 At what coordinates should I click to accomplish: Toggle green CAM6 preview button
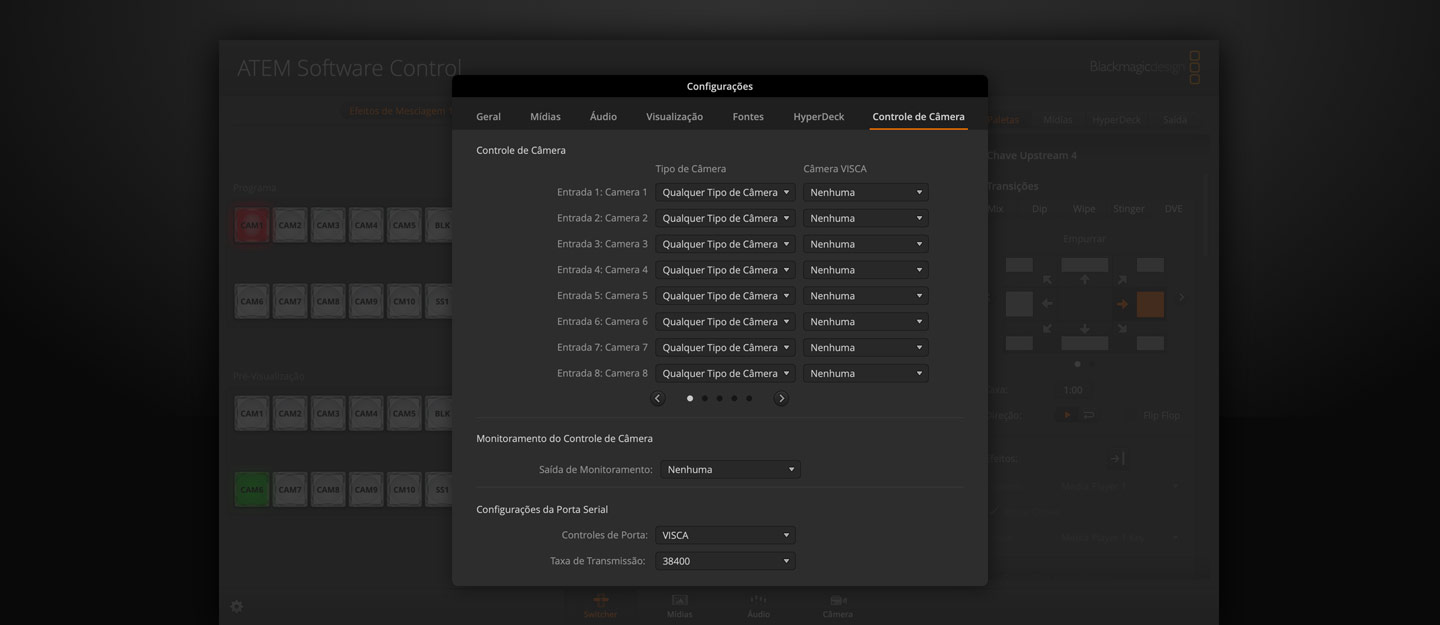[x=252, y=490]
